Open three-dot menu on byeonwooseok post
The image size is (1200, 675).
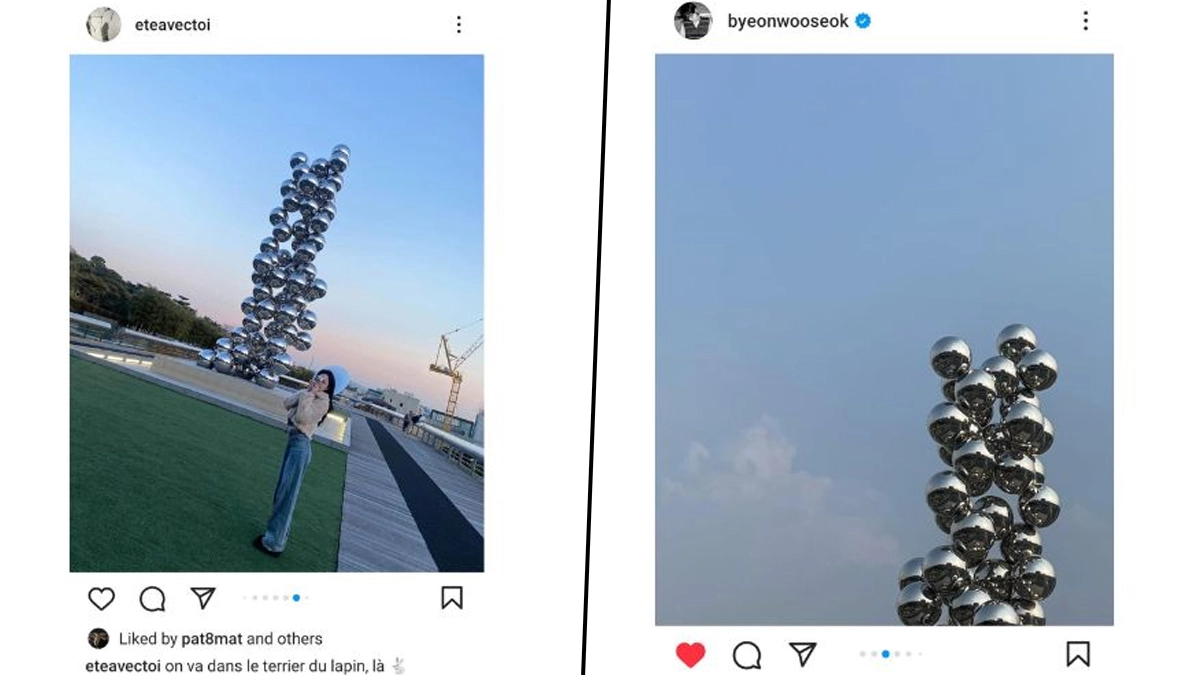tap(1085, 21)
